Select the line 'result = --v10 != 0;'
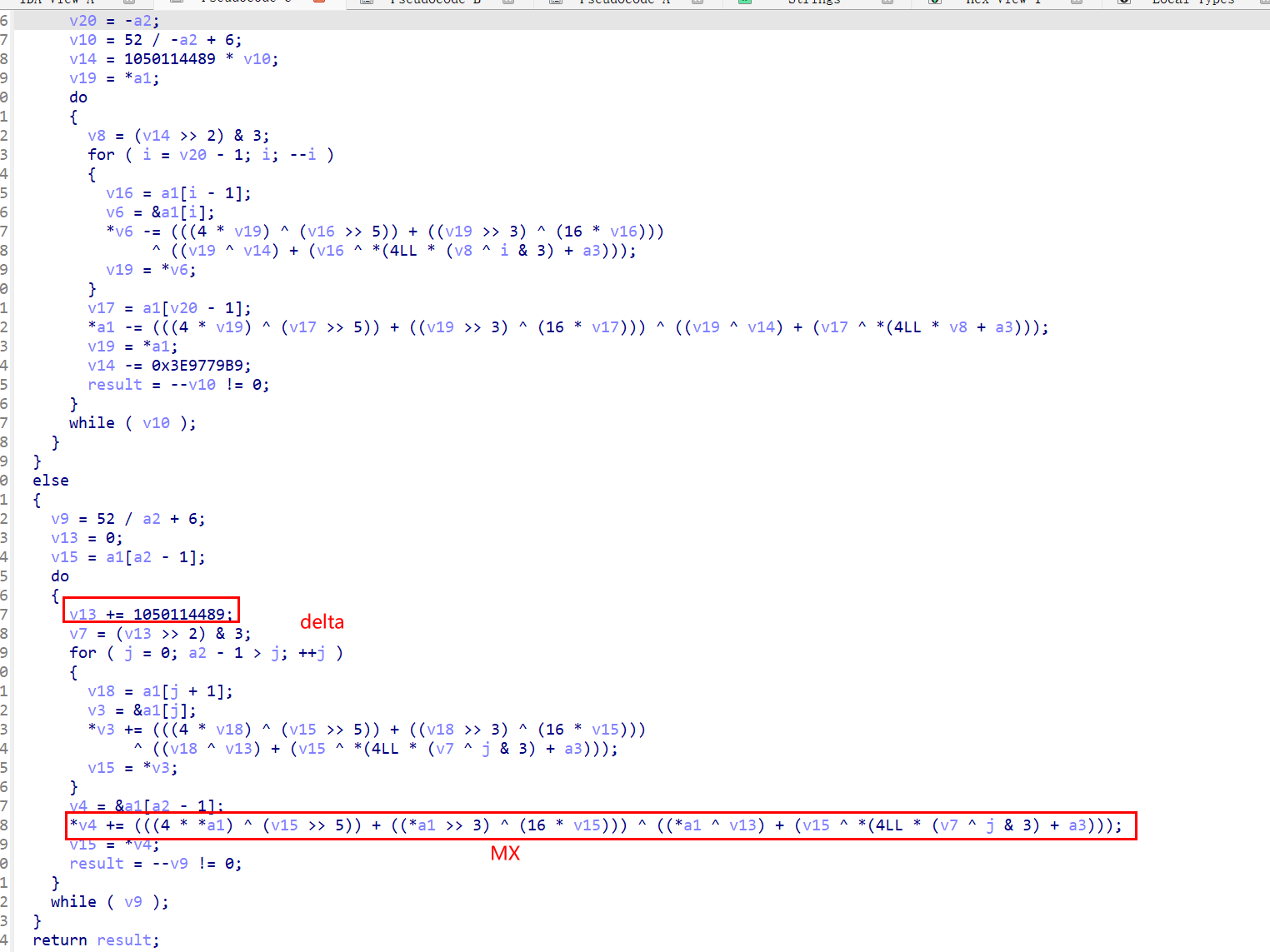Viewport: 1270px width, 952px height. coord(178,385)
